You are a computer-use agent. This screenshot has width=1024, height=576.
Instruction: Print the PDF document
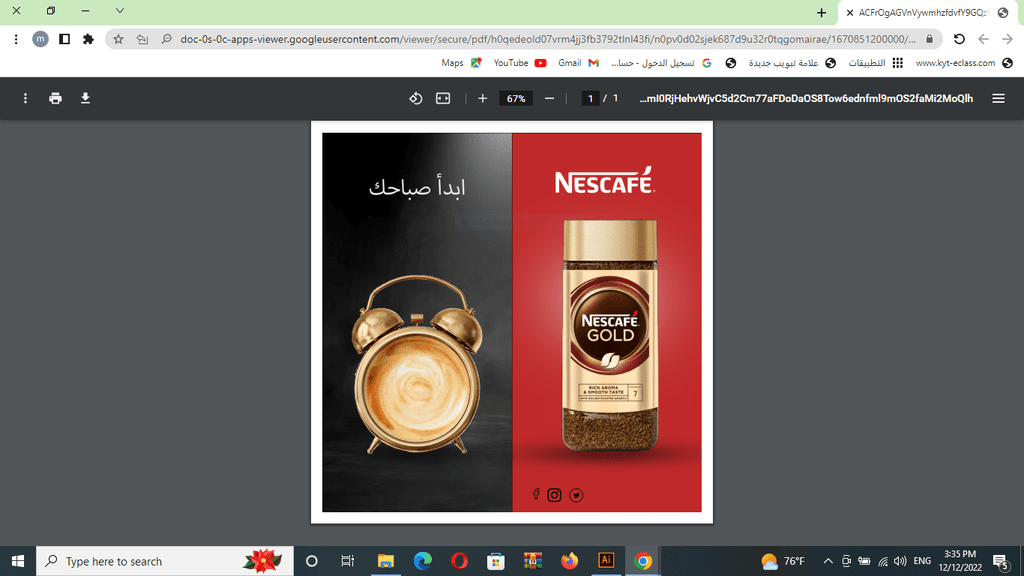click(56, 98)
